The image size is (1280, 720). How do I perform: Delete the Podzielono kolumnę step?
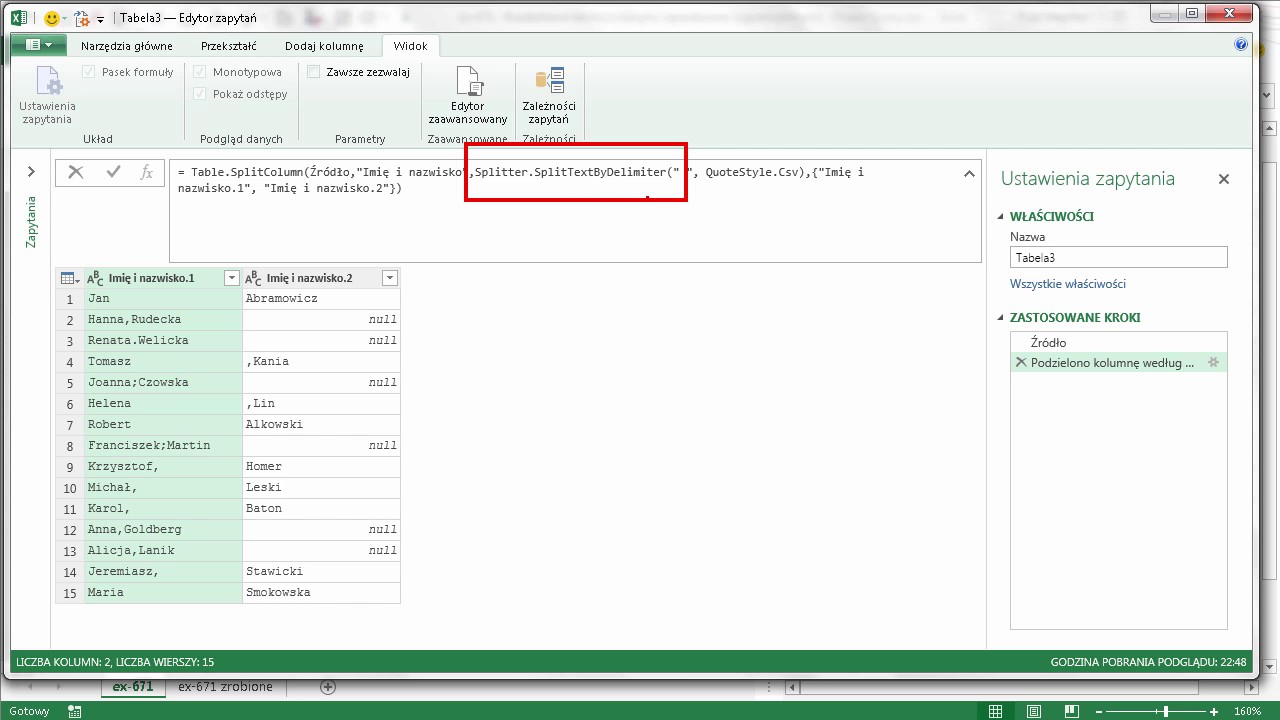click(x=1021, y=362)
